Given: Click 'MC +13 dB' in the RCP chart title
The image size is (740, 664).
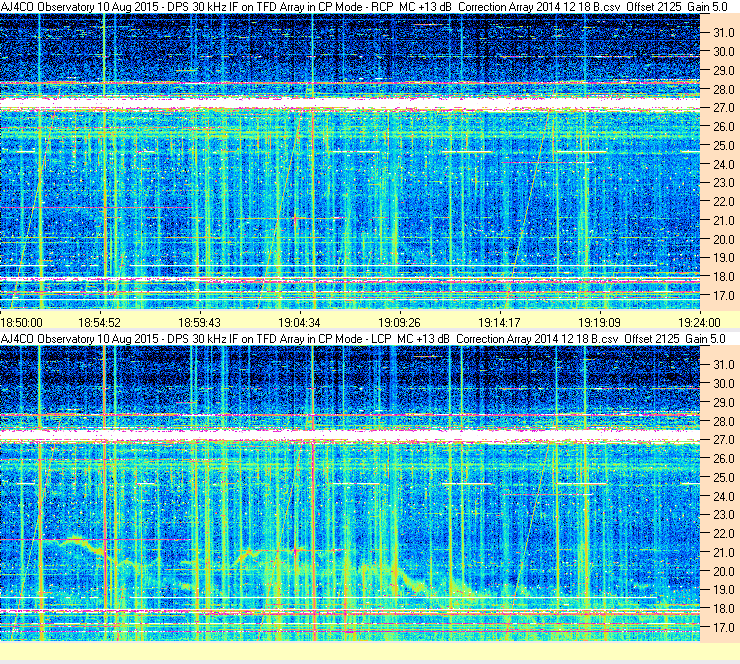Looking at the screenshot, I should [x=425, y=7].
